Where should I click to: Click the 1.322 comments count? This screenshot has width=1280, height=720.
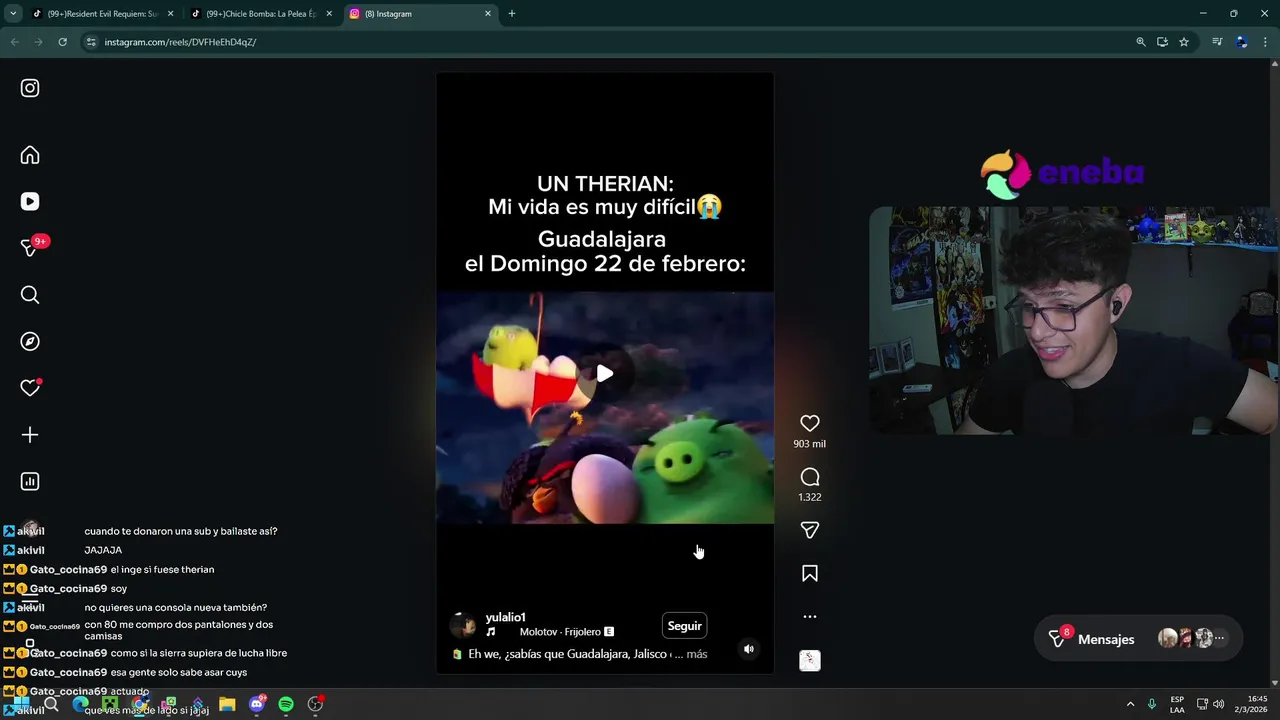(810, 497)
